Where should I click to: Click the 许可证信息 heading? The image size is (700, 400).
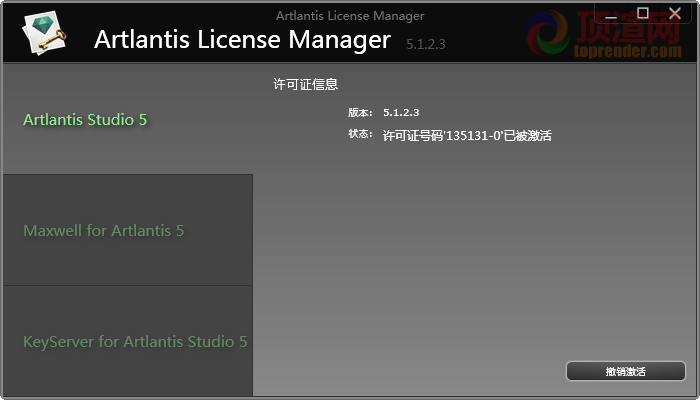pyautogui.click(x=305, y=84)
